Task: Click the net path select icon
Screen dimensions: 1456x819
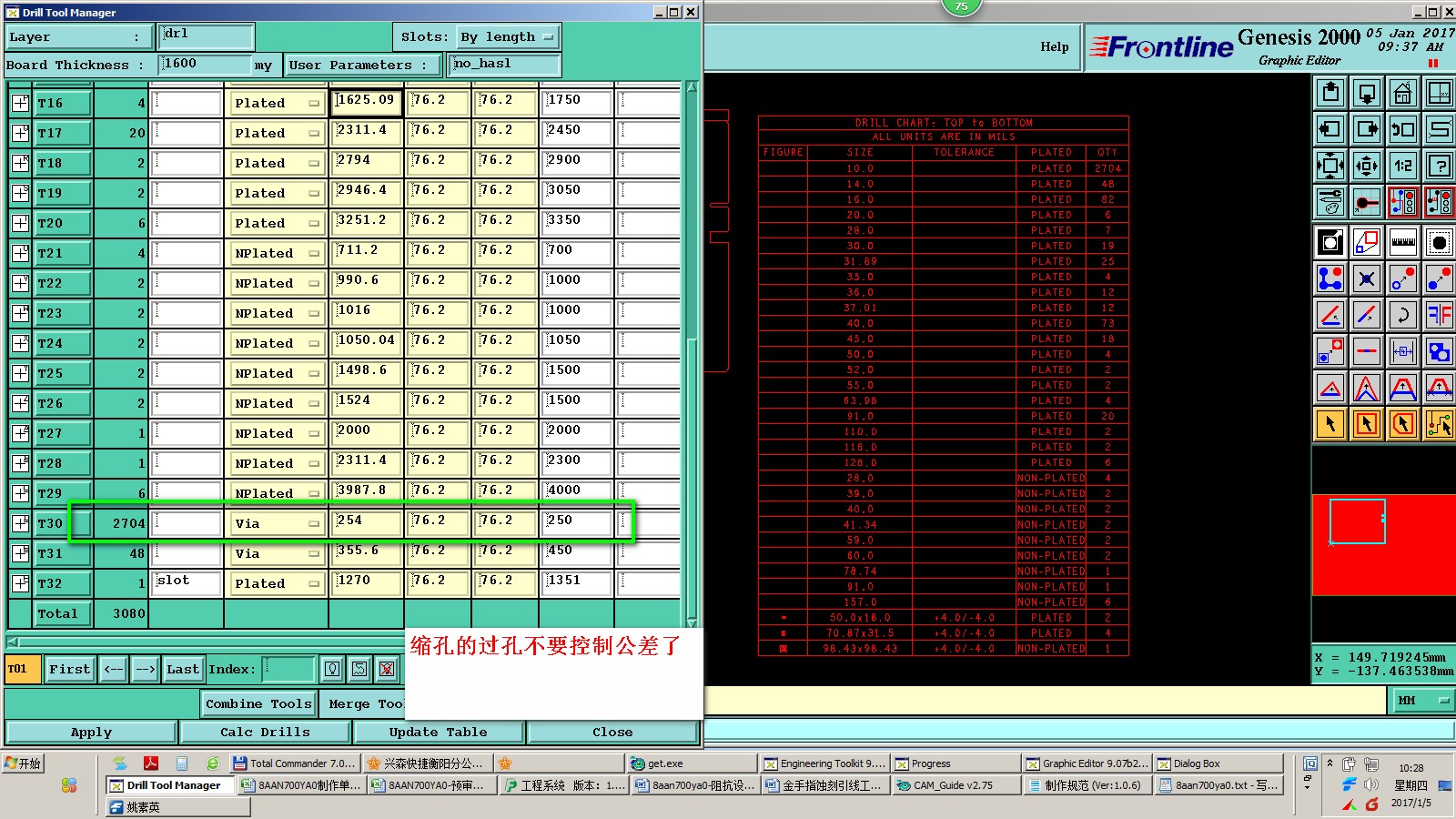Action: pyautogui.click(x=1440, y=424)
